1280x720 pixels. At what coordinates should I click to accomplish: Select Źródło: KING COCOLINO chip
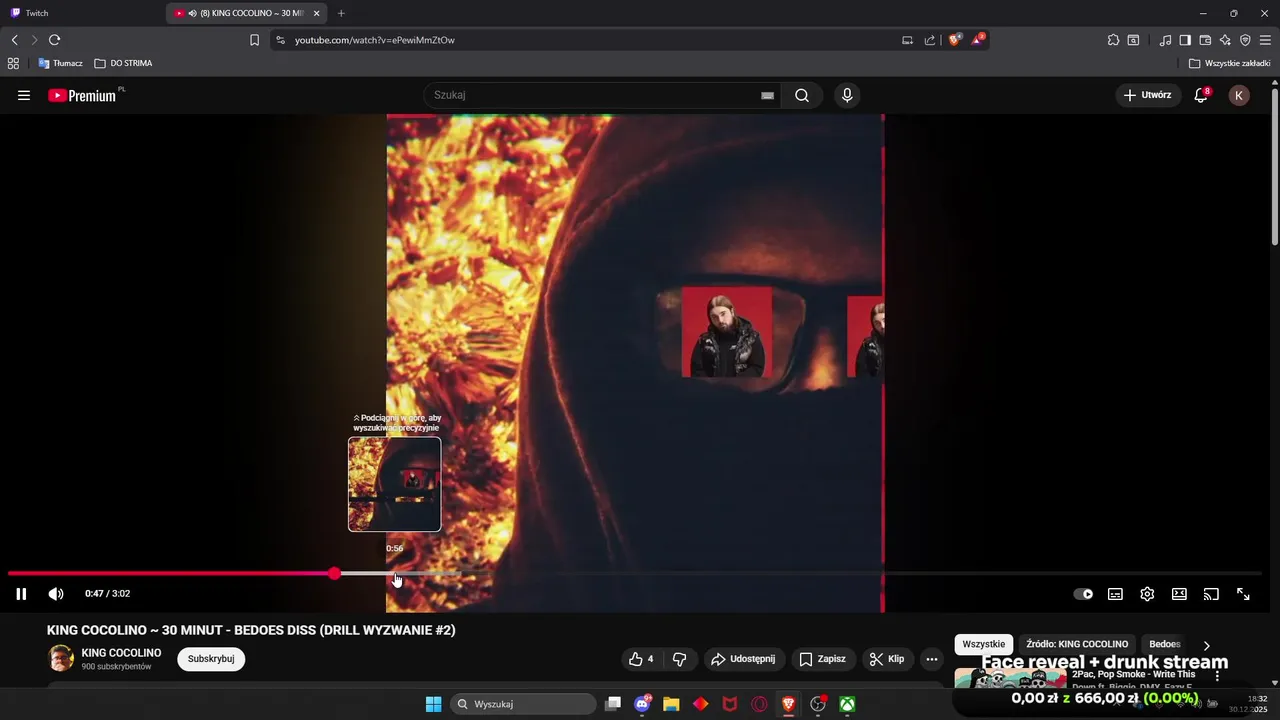click(1077, 645)
